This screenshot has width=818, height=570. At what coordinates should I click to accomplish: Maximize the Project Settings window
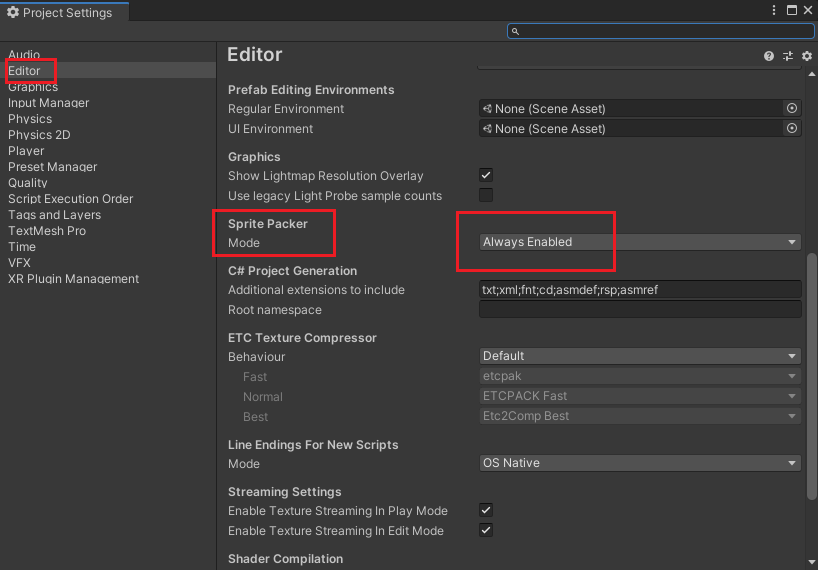click(791, 10)
